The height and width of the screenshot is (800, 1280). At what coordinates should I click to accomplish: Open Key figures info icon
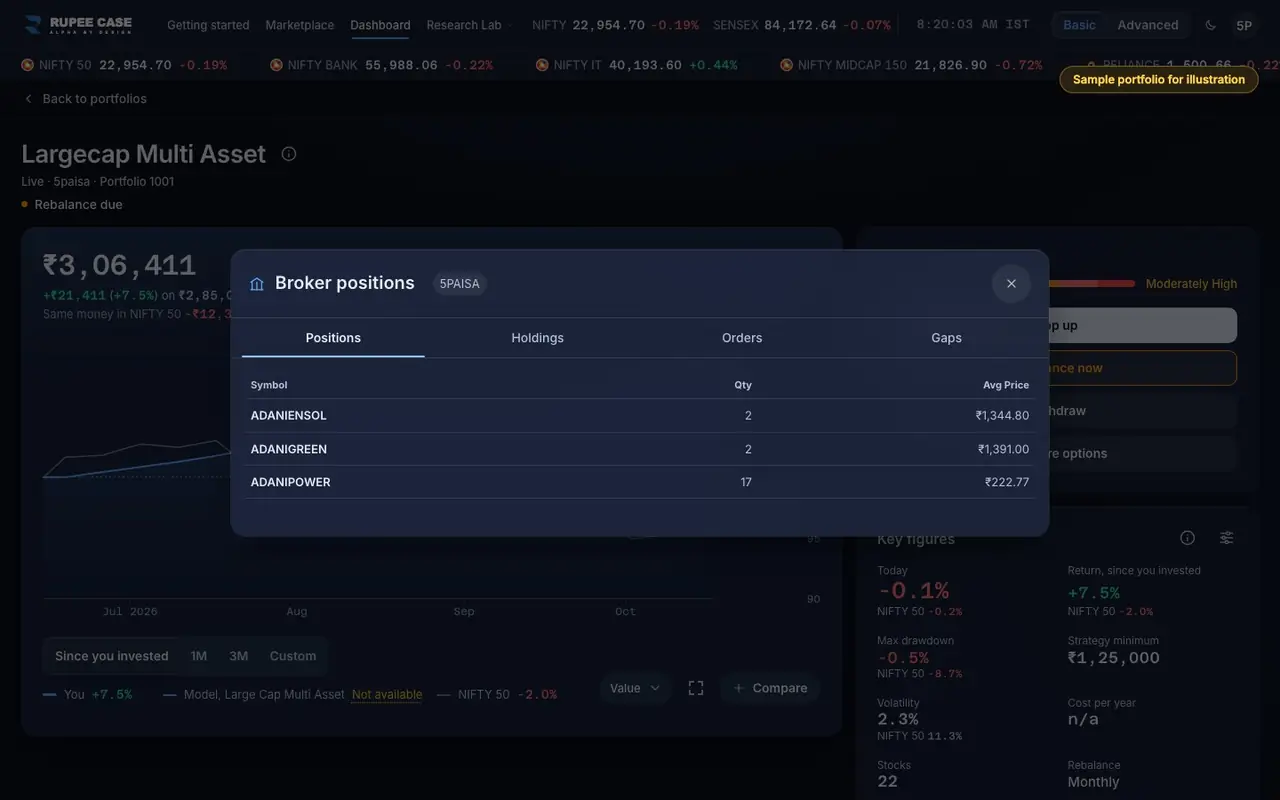[x=1187, y=538]
